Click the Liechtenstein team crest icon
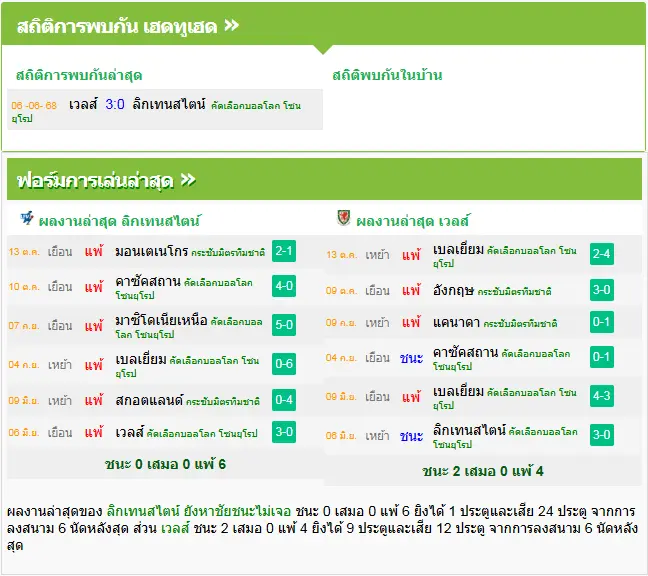 click(27, 218)
